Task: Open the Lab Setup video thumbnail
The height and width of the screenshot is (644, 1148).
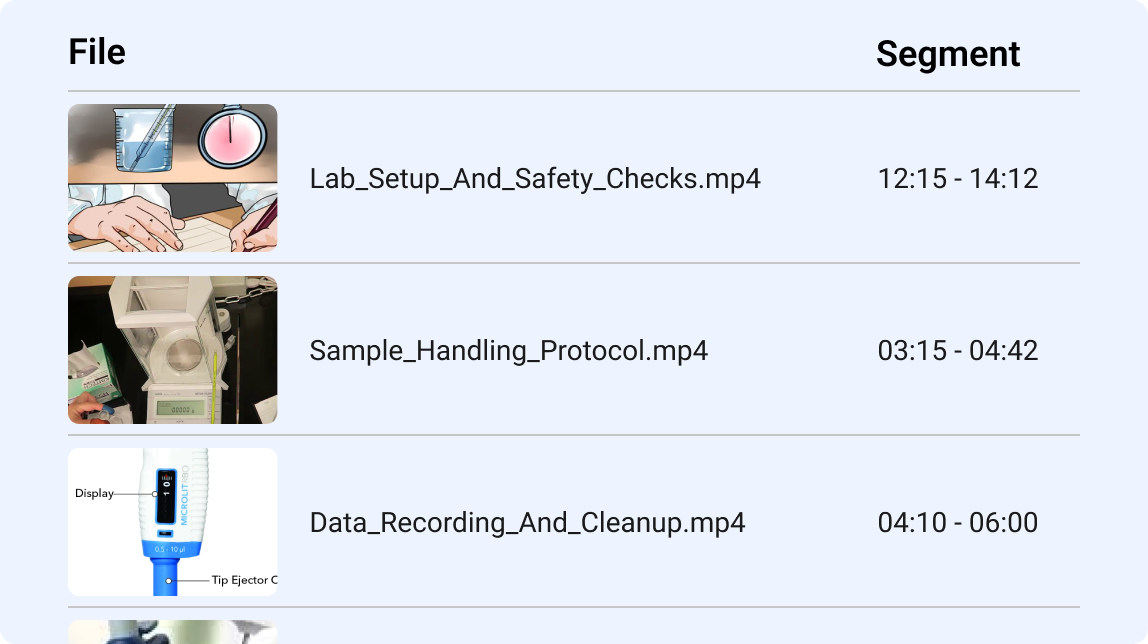Action: (x=172, y=178)
